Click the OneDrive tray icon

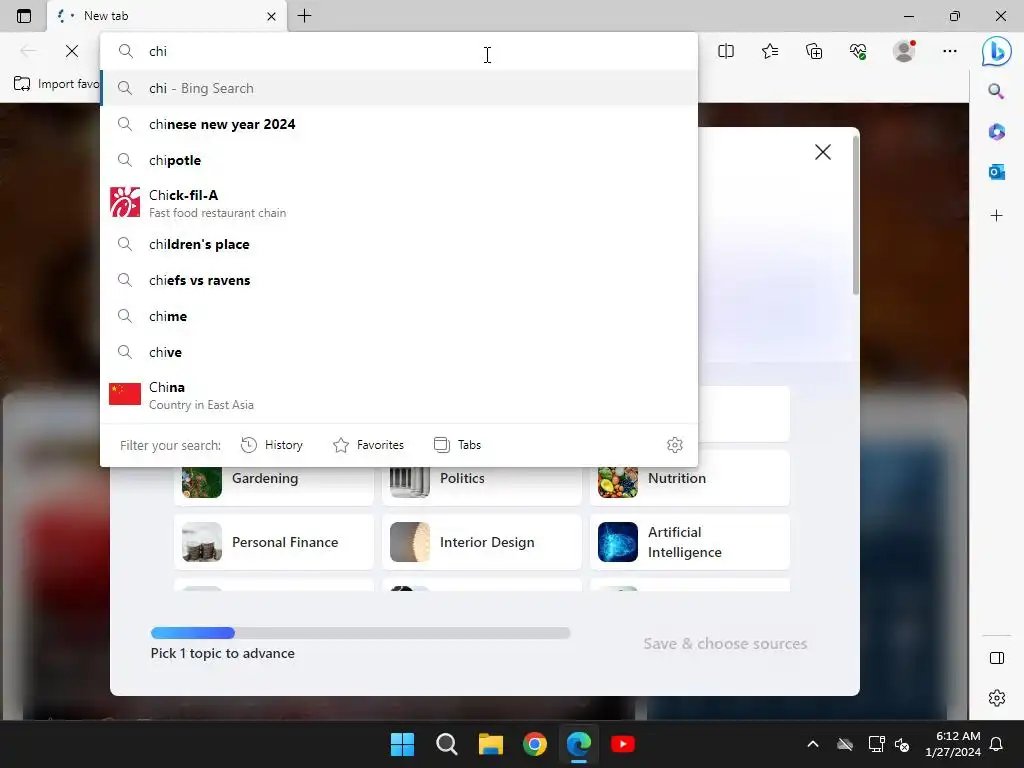pyautogui.click(x=845, y=744)
